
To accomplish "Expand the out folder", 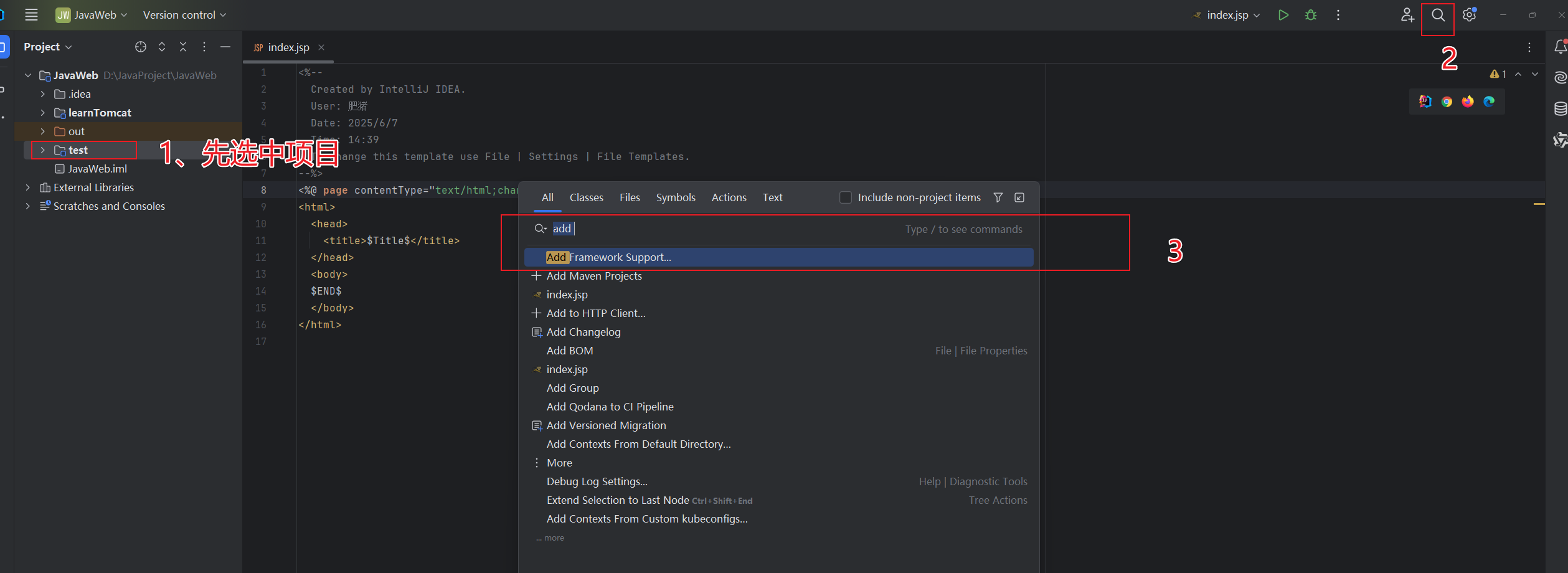I will (x=42, y=131).
